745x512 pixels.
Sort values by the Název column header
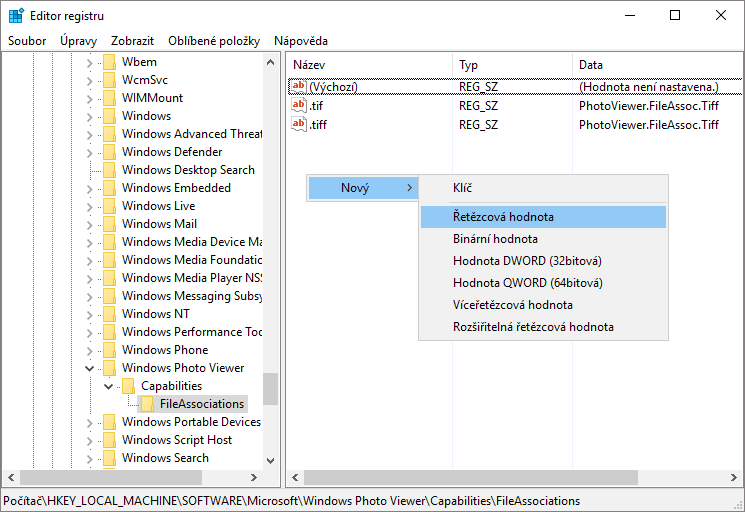pos(367,65)
